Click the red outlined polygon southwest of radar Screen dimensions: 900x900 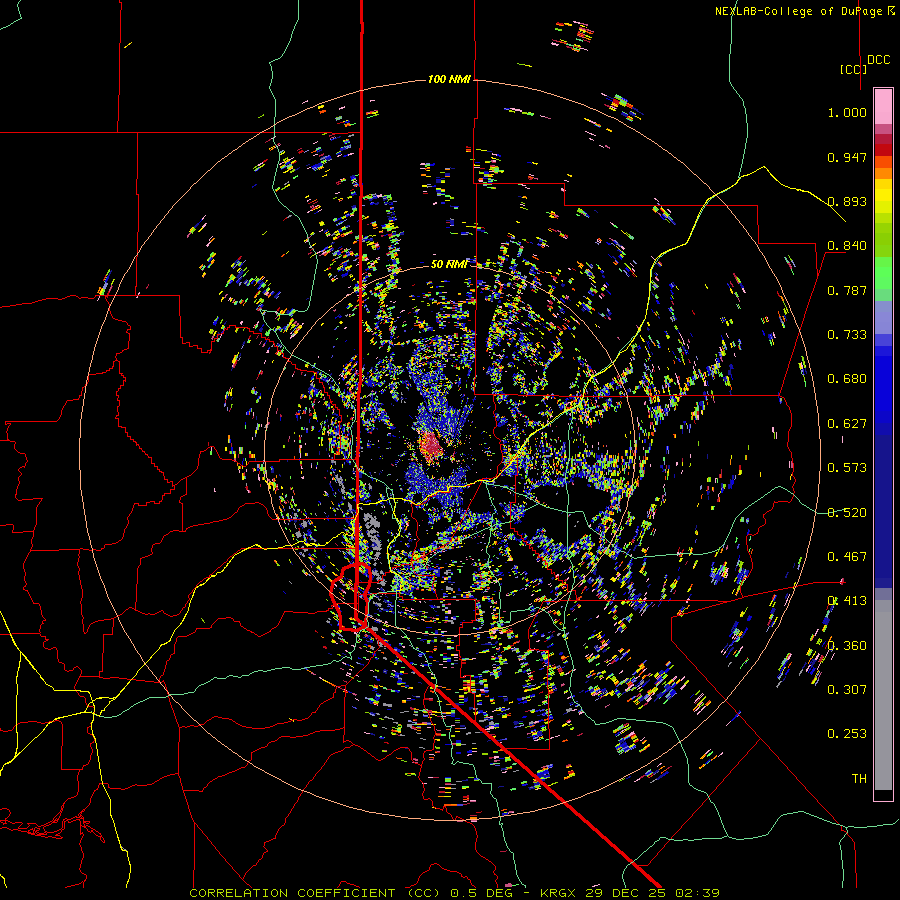click(350, 597)
